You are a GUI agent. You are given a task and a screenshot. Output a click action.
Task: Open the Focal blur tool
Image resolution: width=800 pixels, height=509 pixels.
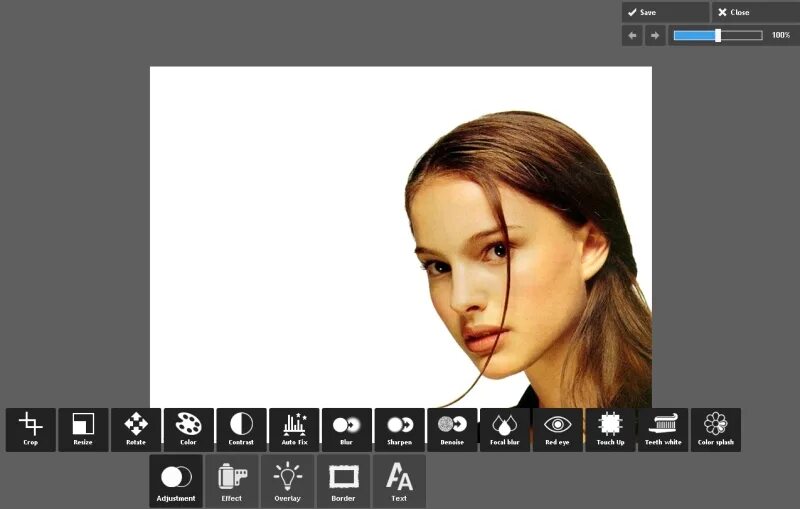point(505,429)
